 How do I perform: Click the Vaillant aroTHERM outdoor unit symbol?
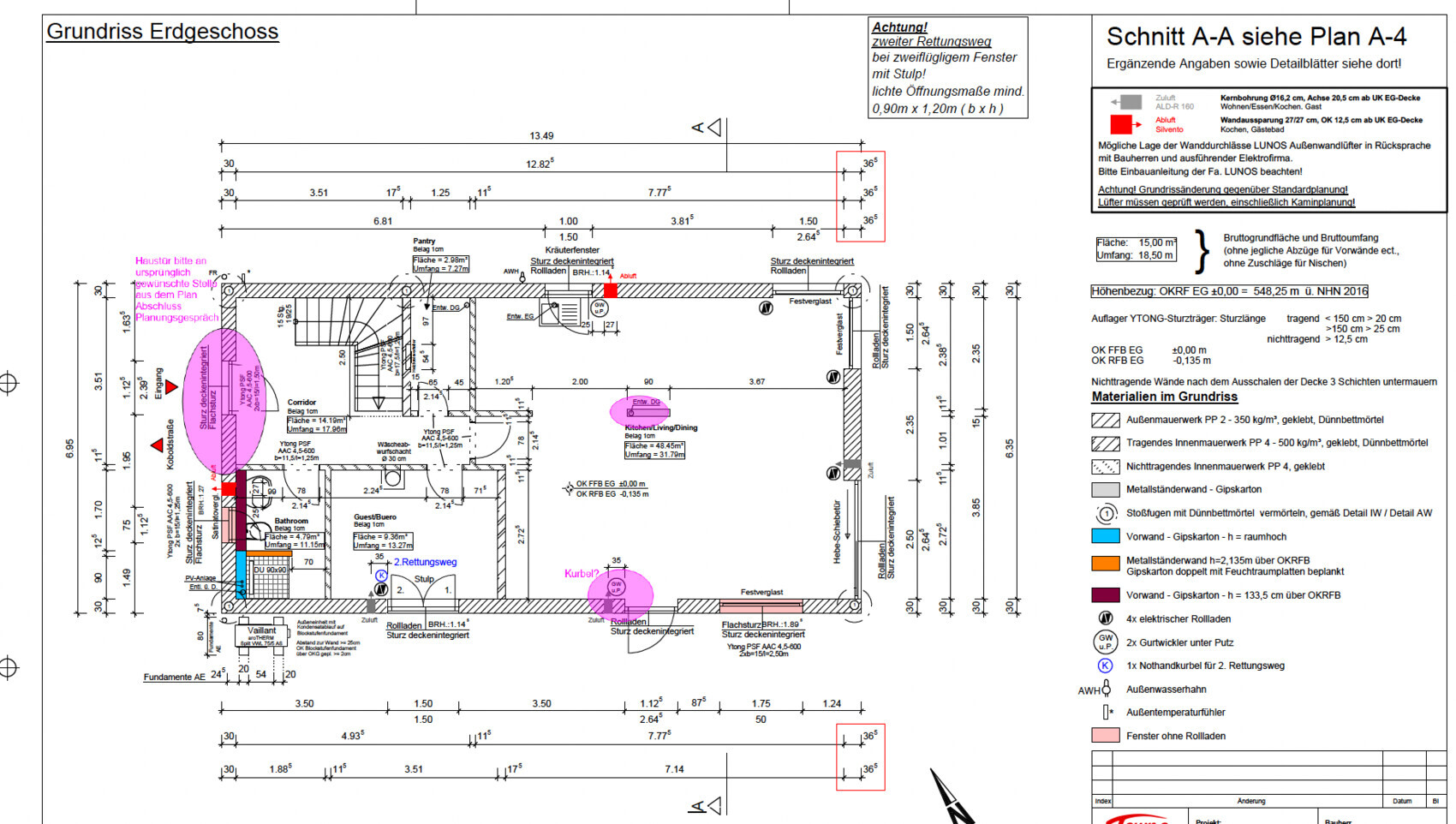point(261,636)
